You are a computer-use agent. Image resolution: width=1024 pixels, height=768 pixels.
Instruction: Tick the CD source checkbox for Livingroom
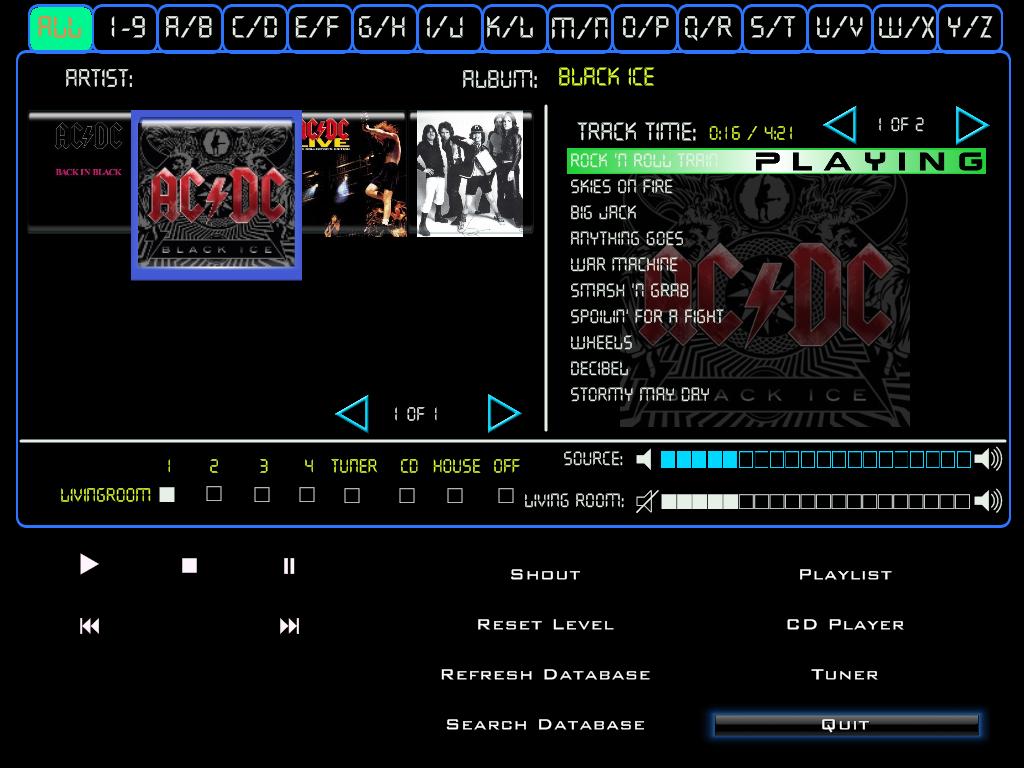click(x=407, y=496)
